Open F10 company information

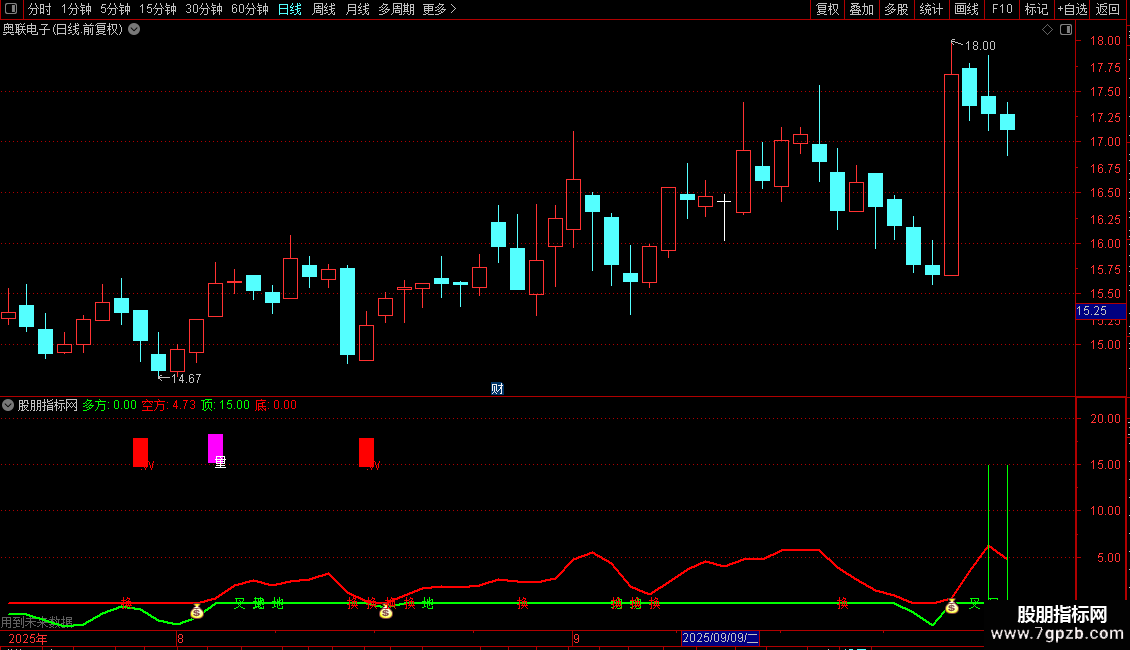1002,9
